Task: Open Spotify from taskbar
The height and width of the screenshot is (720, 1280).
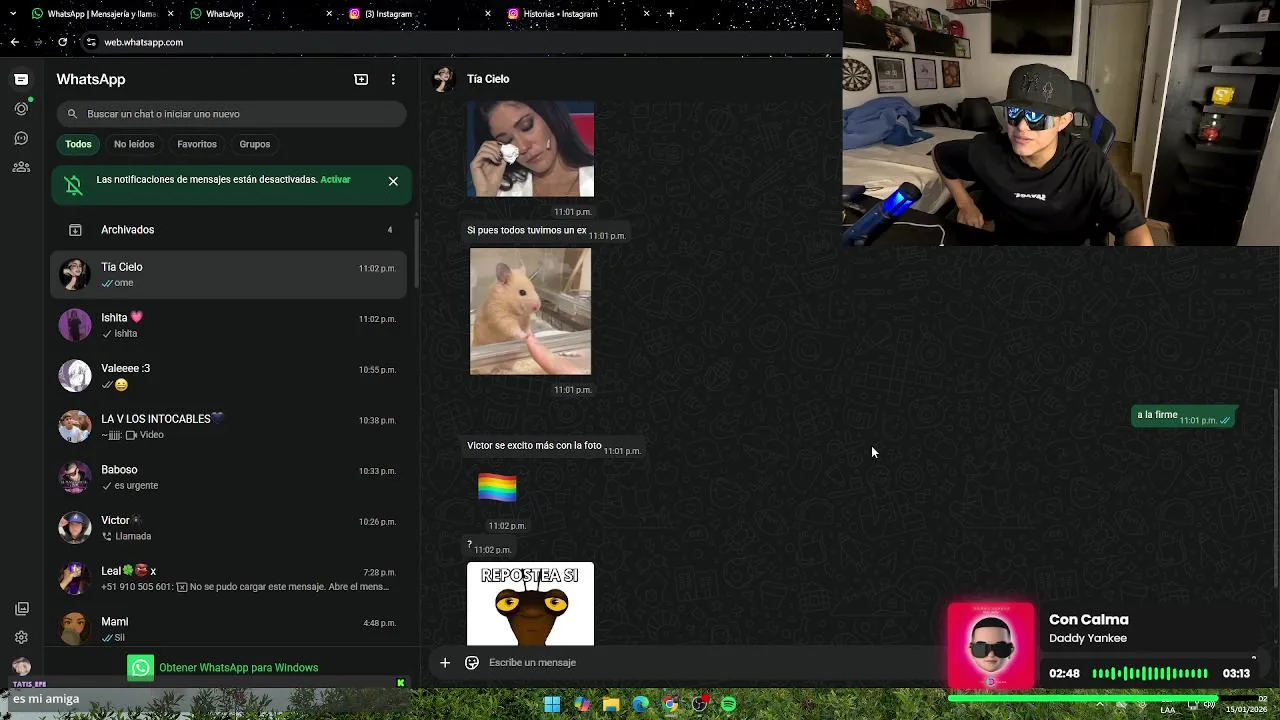Action: pos(729,704)
